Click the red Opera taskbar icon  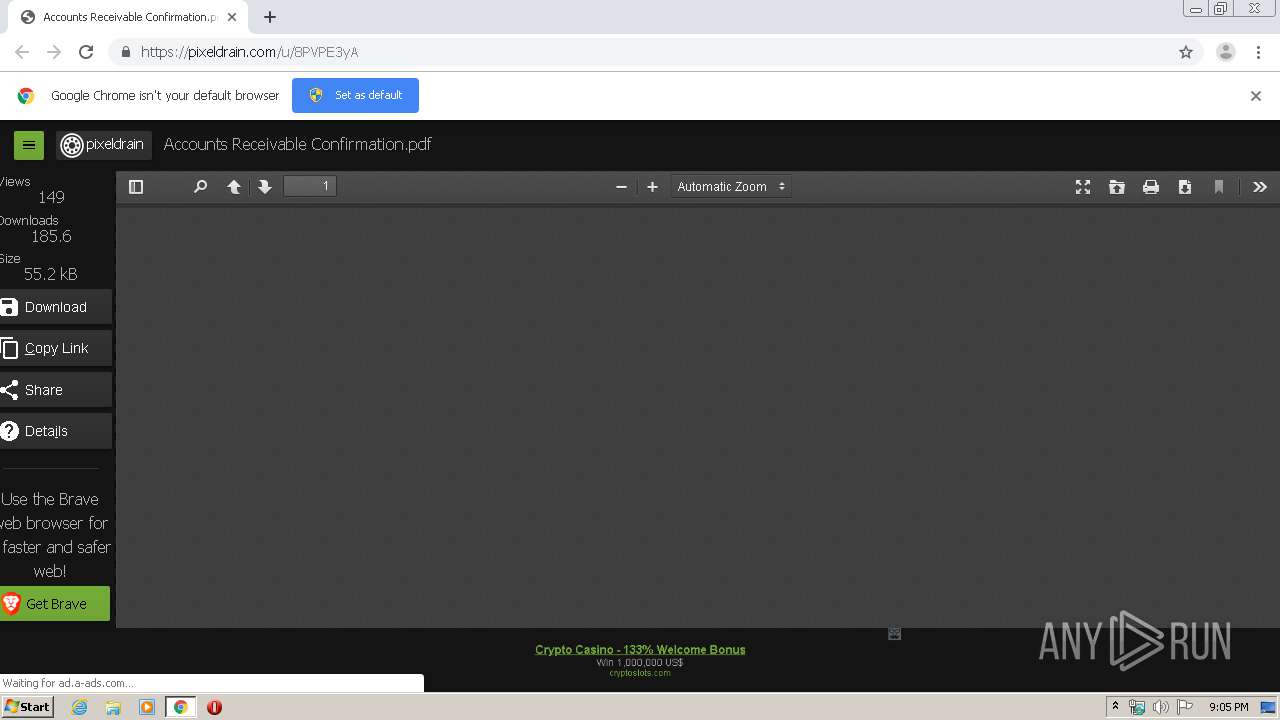pyautogui.click(x=214, y=707)
